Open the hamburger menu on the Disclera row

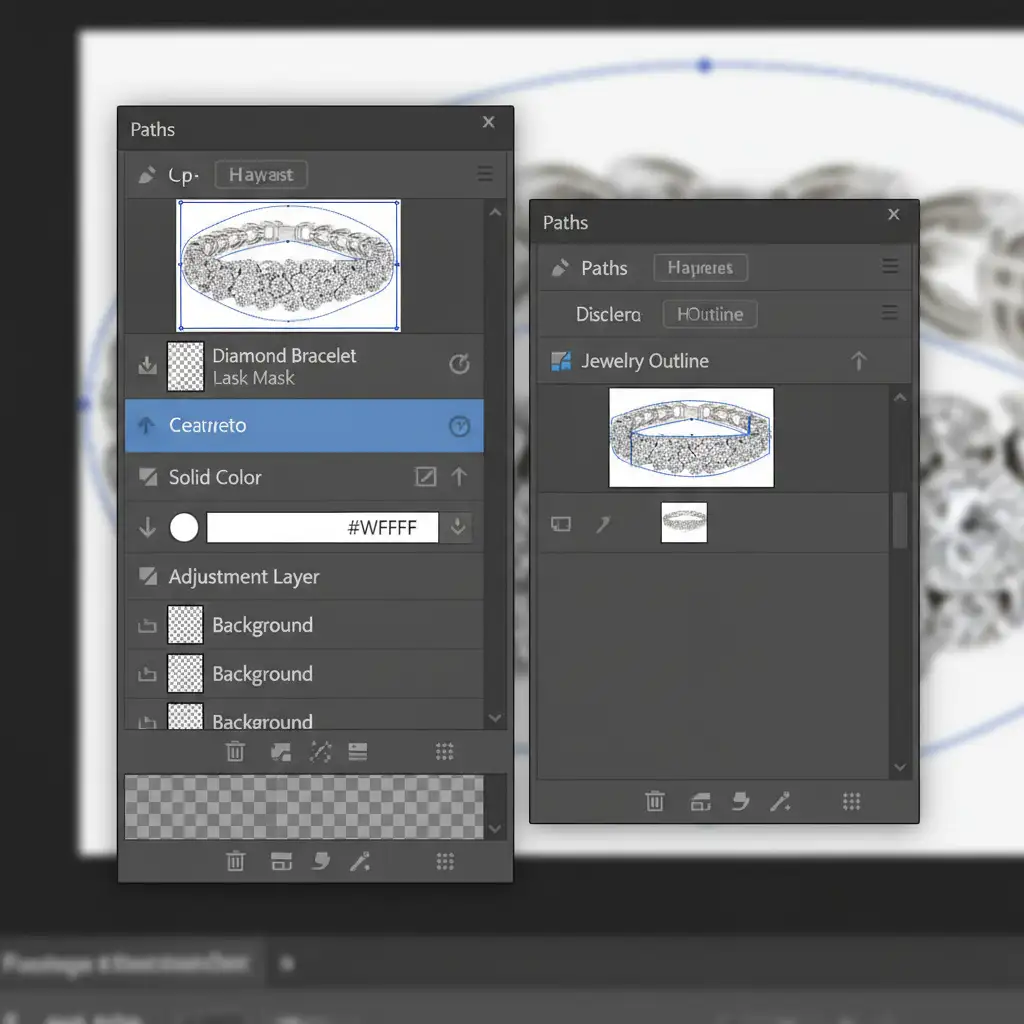(889, 314)
